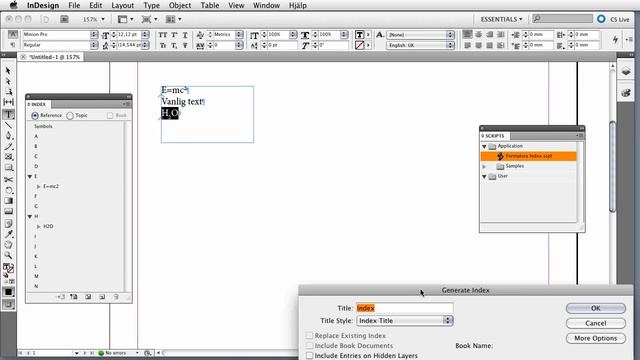Select the Gradient Swatch tool
This screenshot has height=360, width=640.
[x=8, y=201]
